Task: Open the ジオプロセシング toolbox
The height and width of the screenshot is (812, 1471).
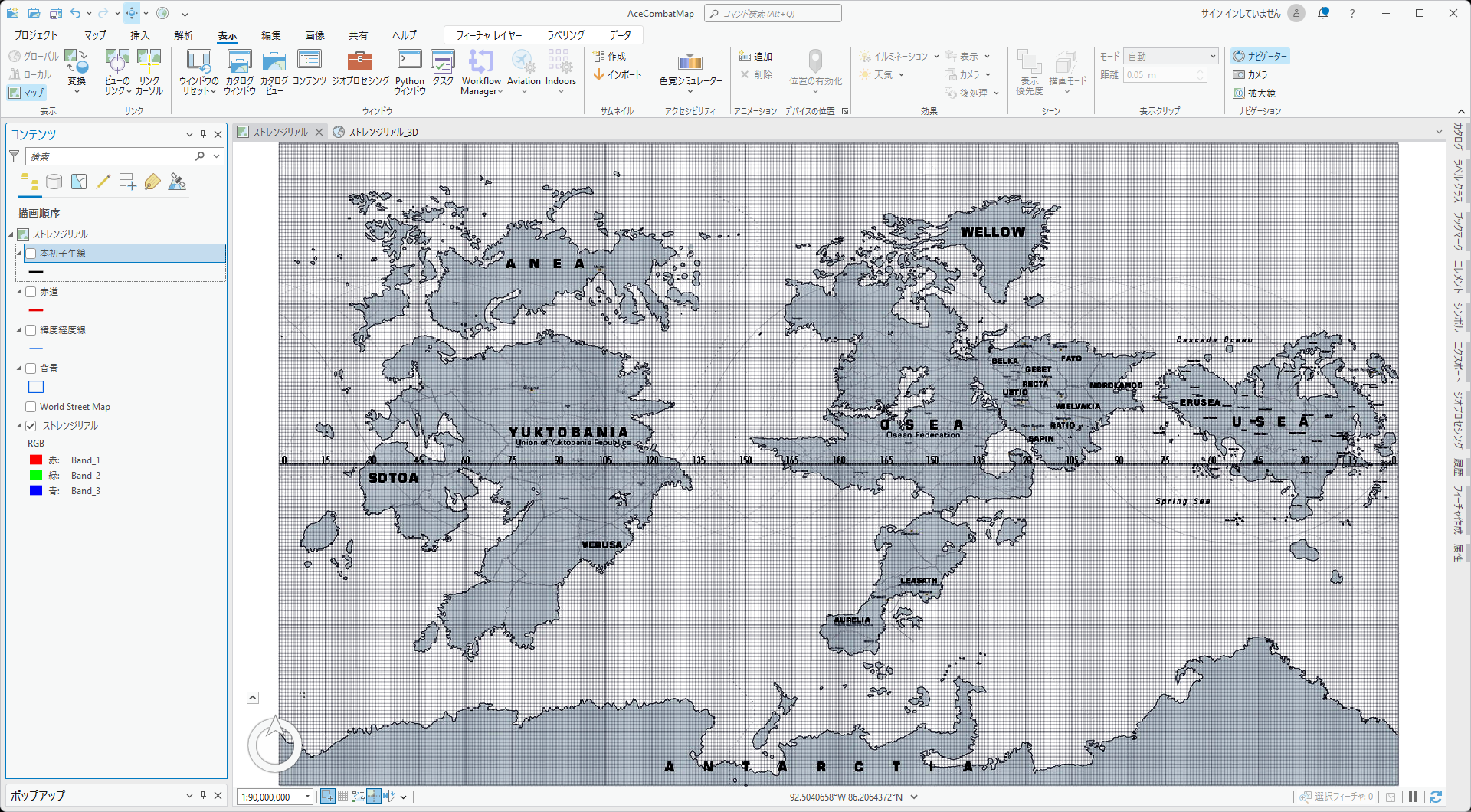Action: 360,67
